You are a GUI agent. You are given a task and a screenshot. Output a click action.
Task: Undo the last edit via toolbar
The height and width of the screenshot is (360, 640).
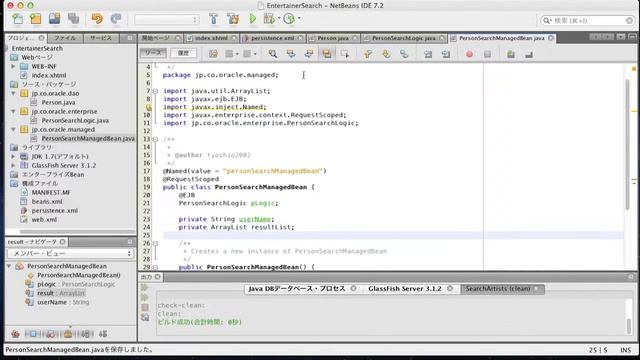97,19
